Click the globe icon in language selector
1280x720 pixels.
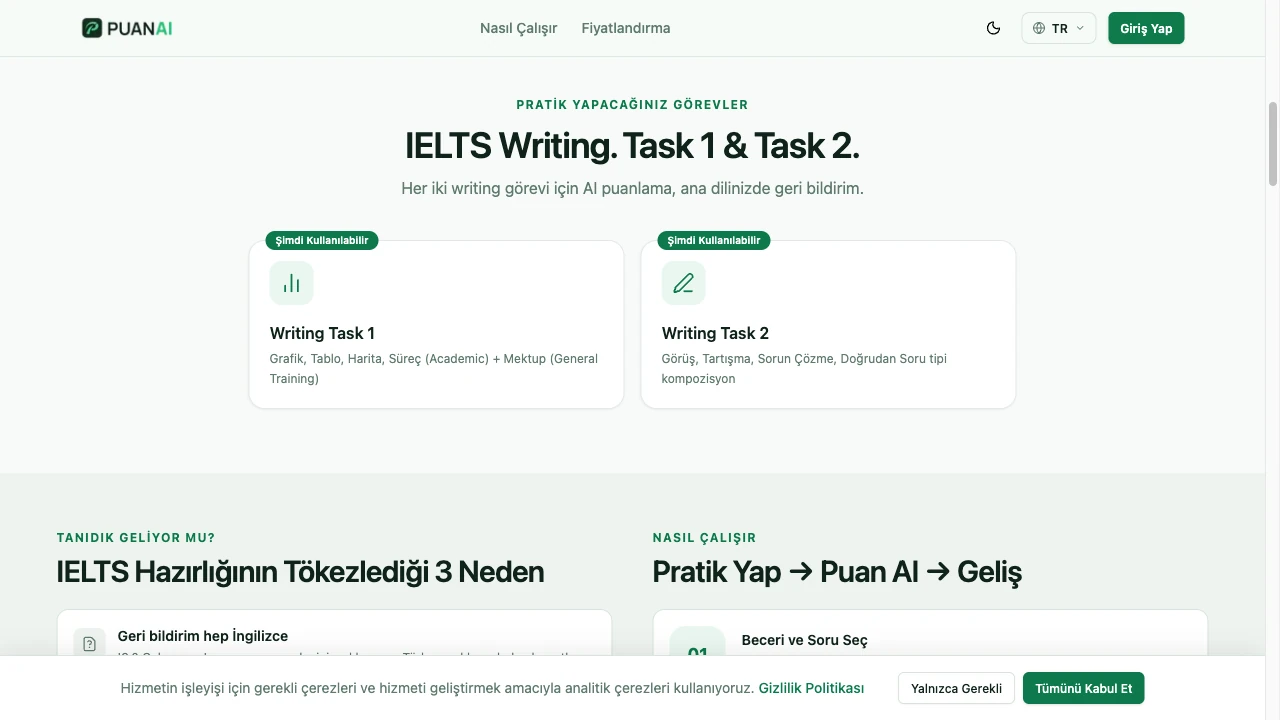click(1039, 28)
